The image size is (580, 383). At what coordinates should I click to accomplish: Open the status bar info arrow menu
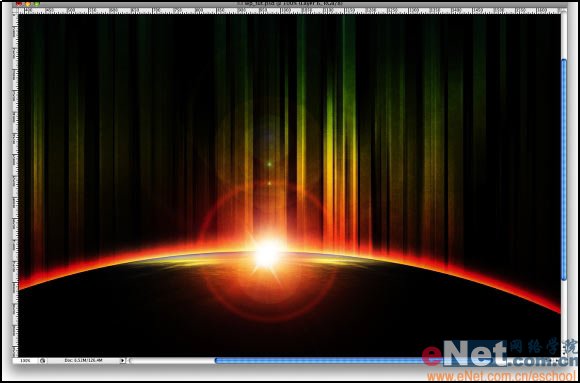(x=122, y=360)
